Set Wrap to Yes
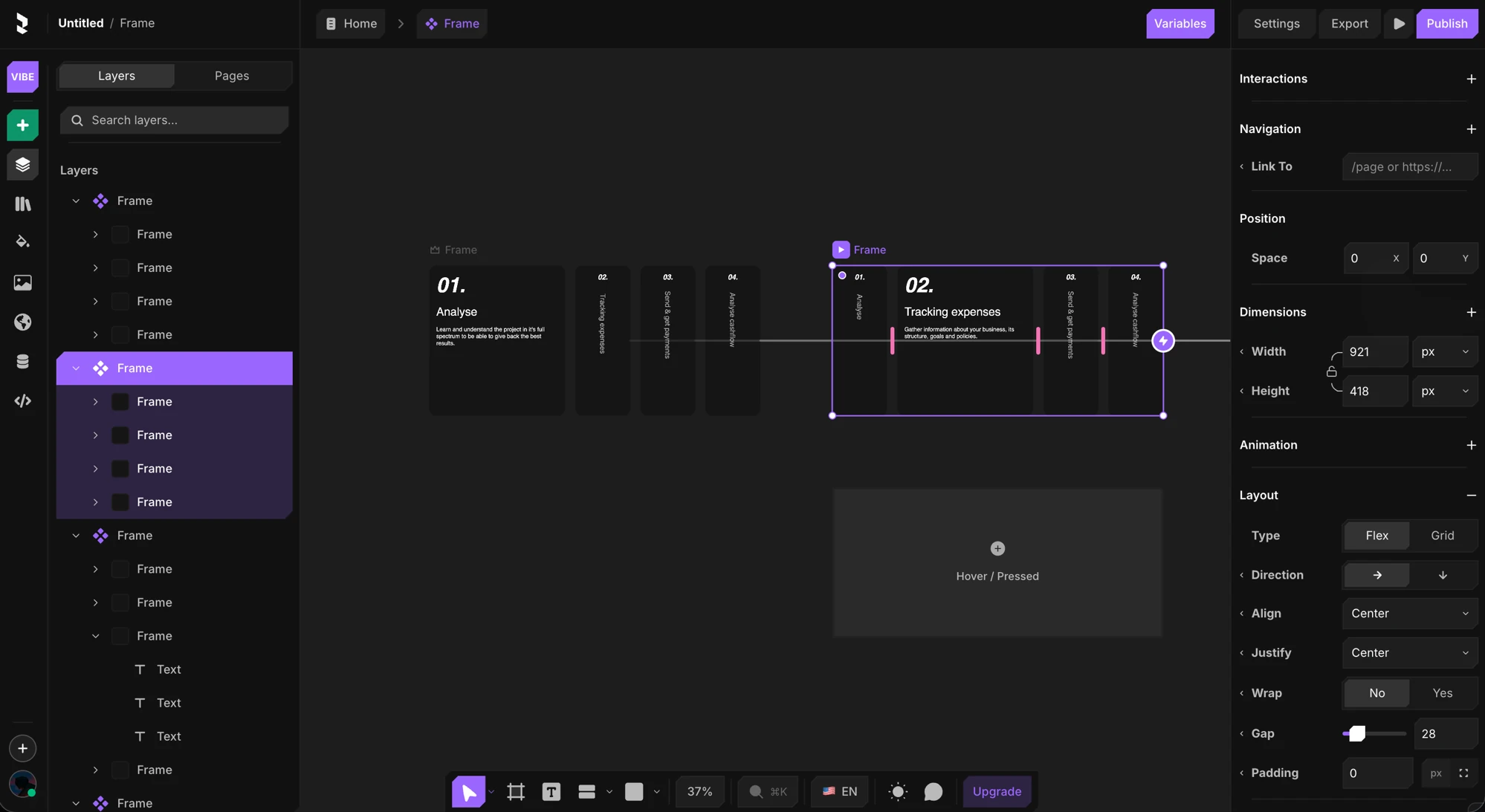1485x812 pixels. (1442, 693)
